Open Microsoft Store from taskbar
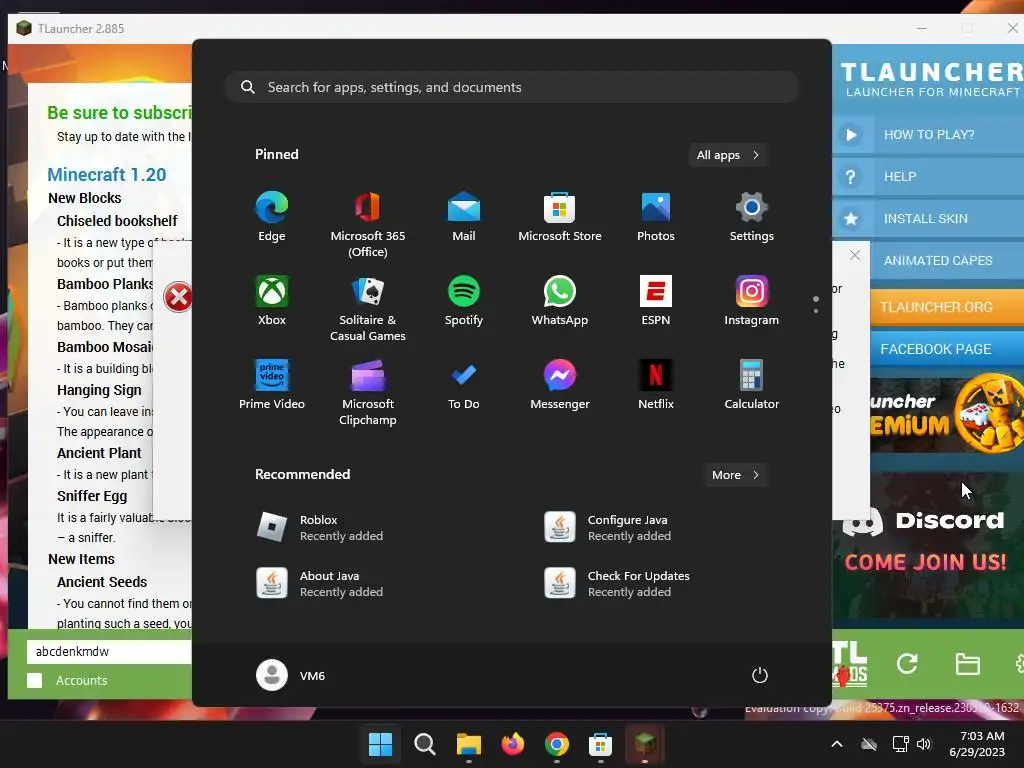Image resolution: width=1024 pixels, height=768 pixels. pos(600,744)
